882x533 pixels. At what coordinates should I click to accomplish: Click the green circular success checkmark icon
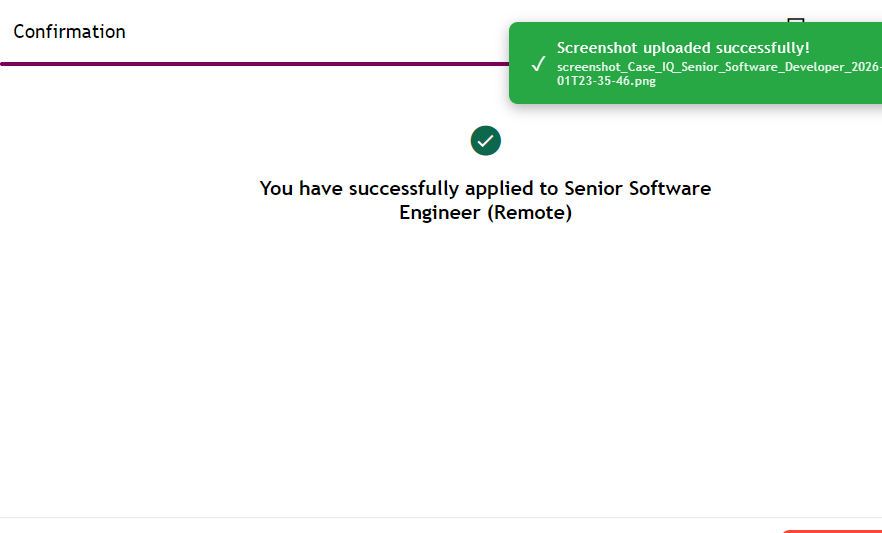486,141
